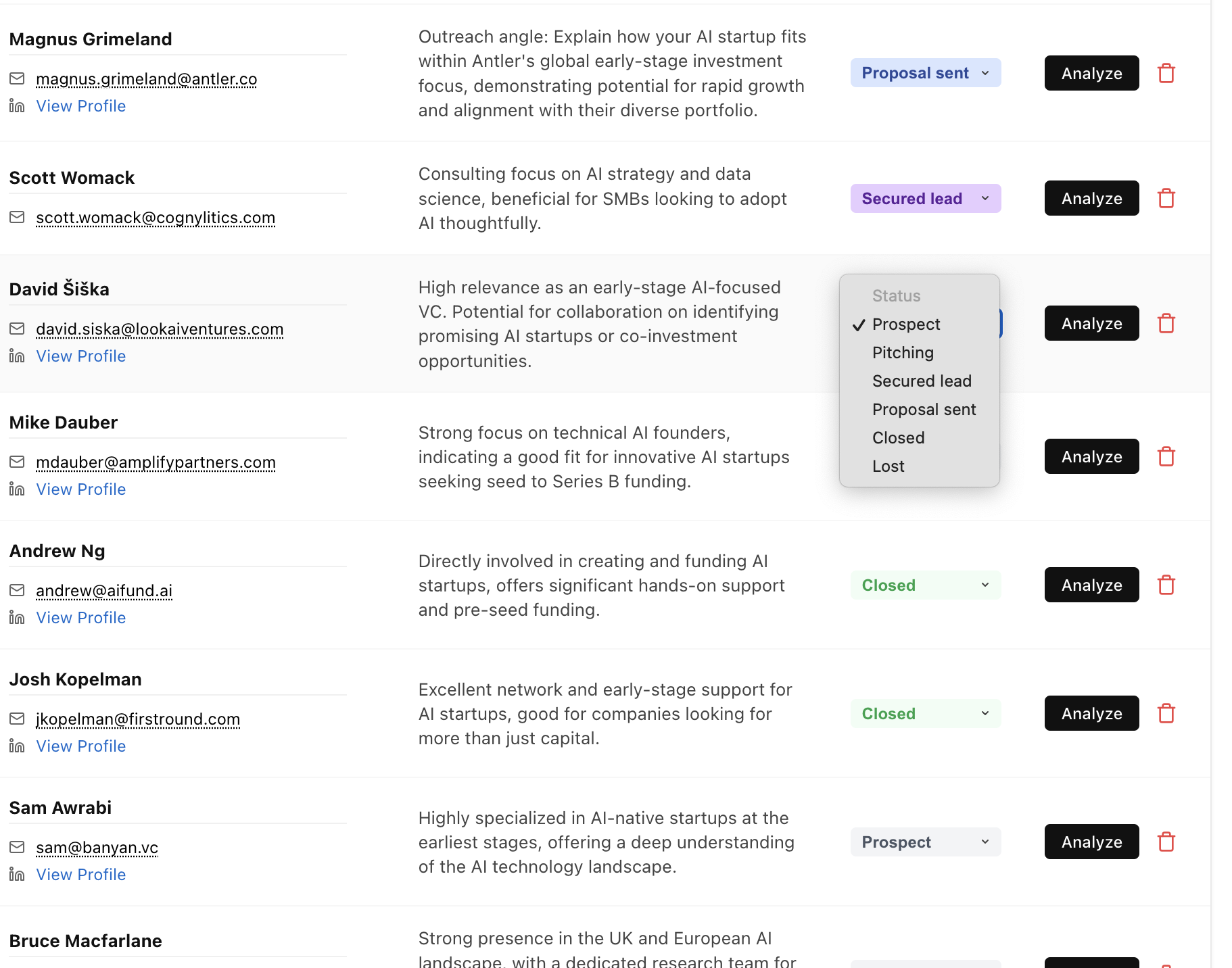Delete Andrew Ng's entry via trash icon

(1166, 585)
